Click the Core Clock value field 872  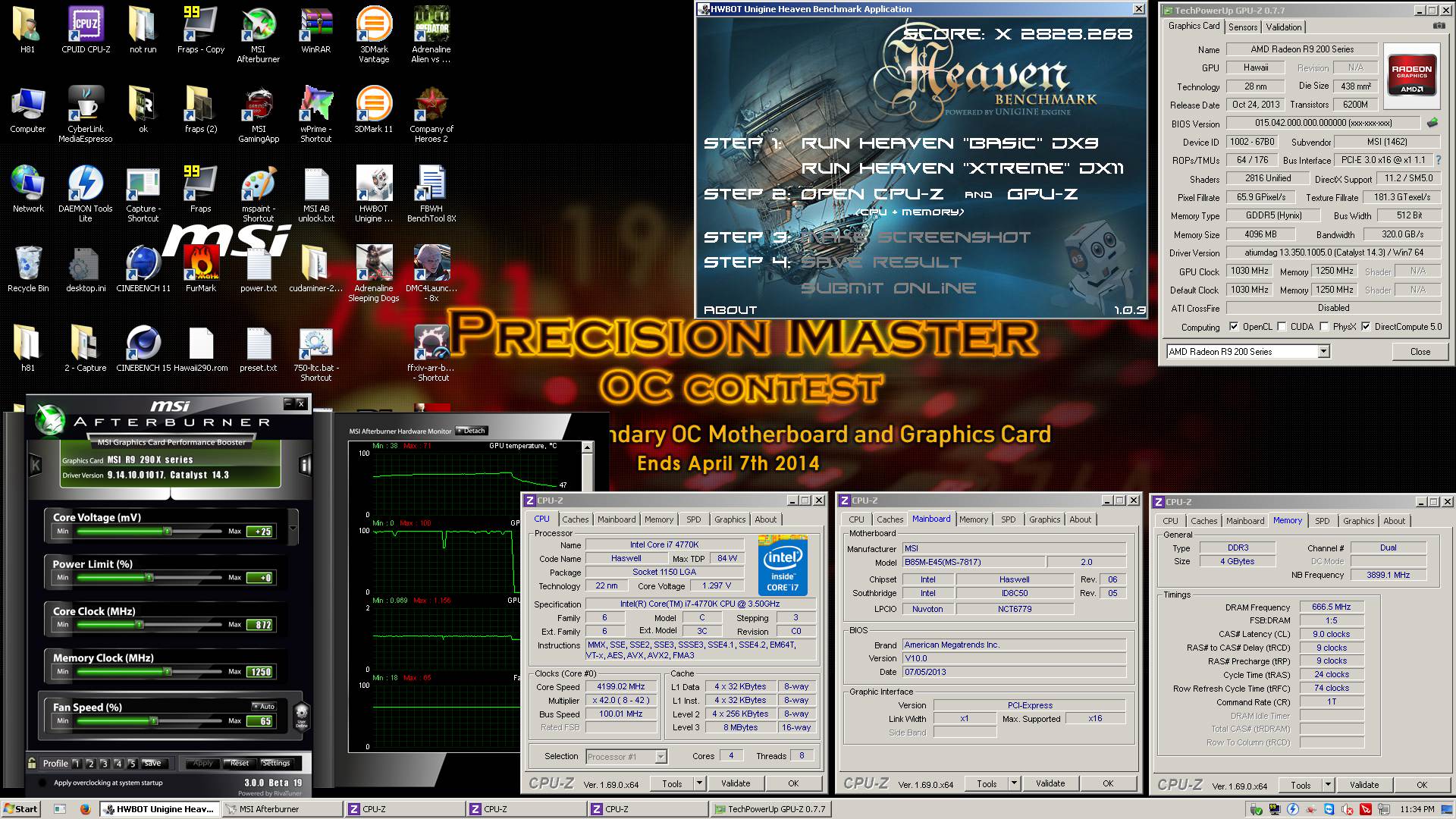261,625
